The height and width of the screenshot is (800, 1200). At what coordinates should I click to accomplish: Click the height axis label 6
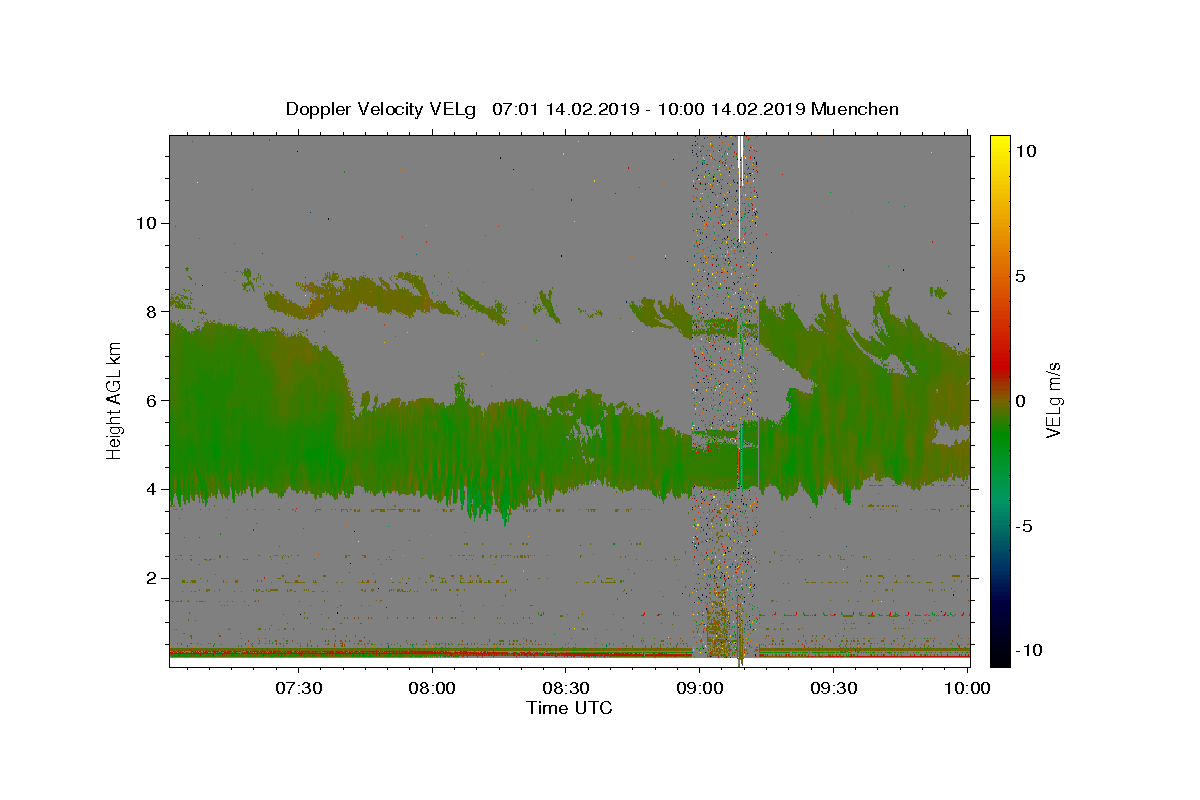pyautogui.click(x=152, y=400)
